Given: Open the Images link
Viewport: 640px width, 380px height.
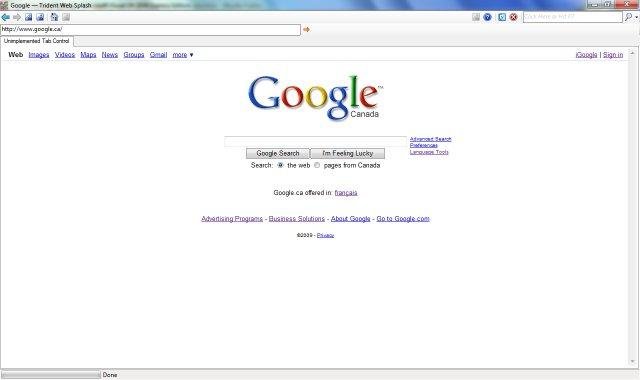Looking at the screenshot, I should [39, 55].
